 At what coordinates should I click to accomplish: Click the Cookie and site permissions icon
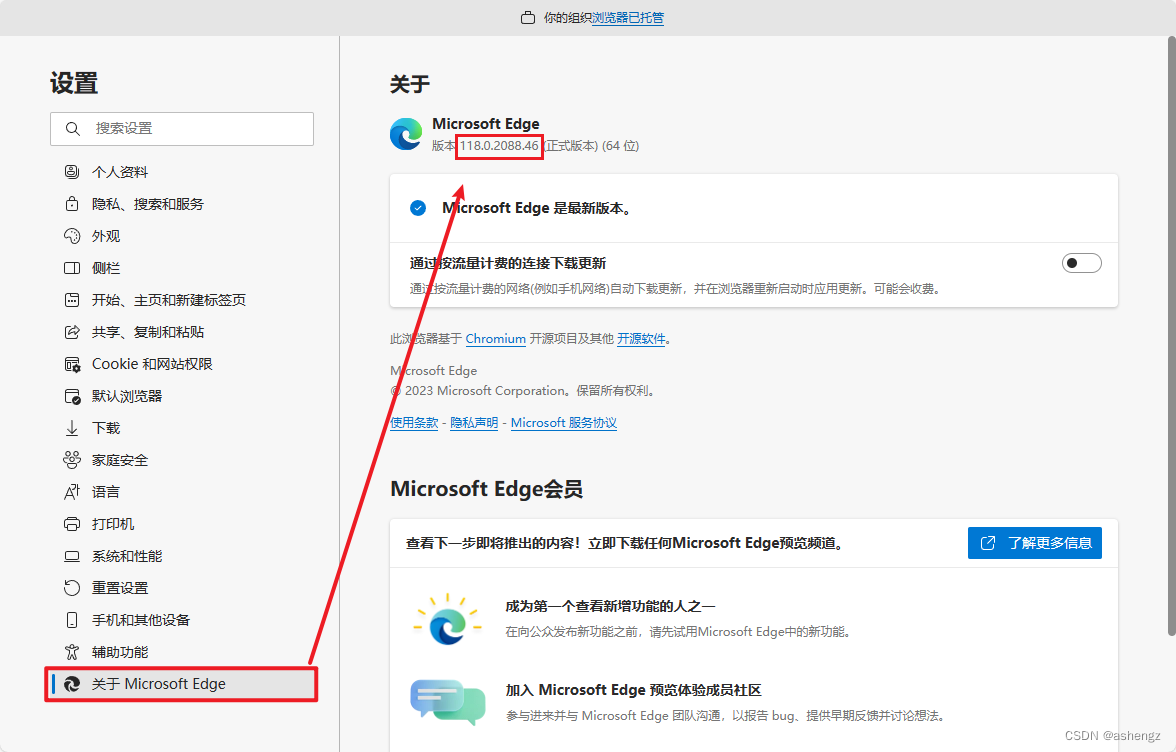pyautogui.click(x=72, y=364)
